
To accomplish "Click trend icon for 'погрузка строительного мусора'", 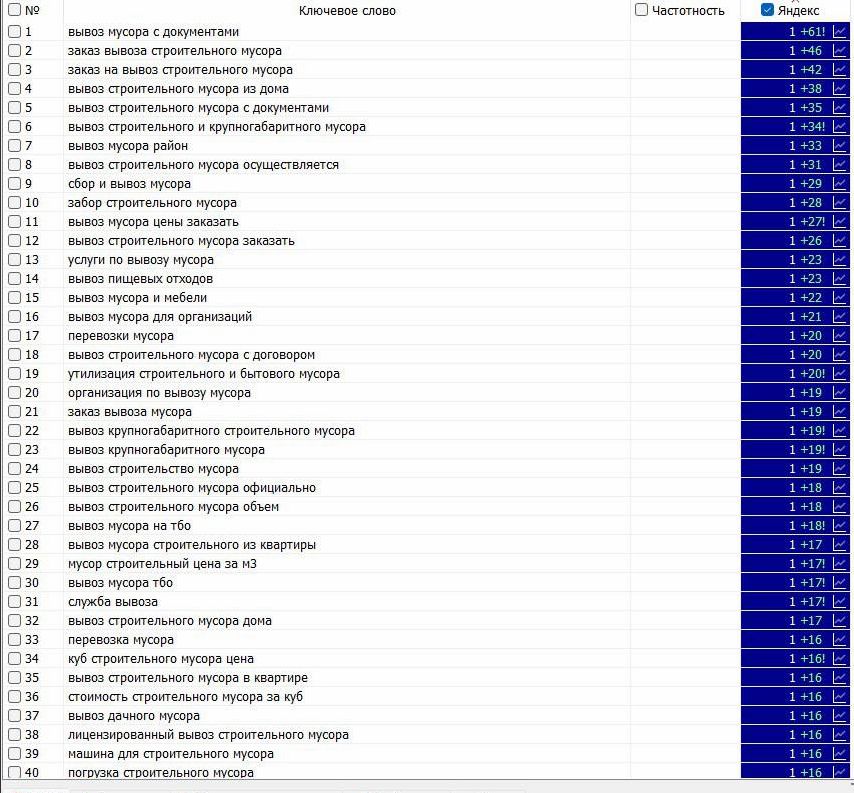I will [x=840, y=773].
